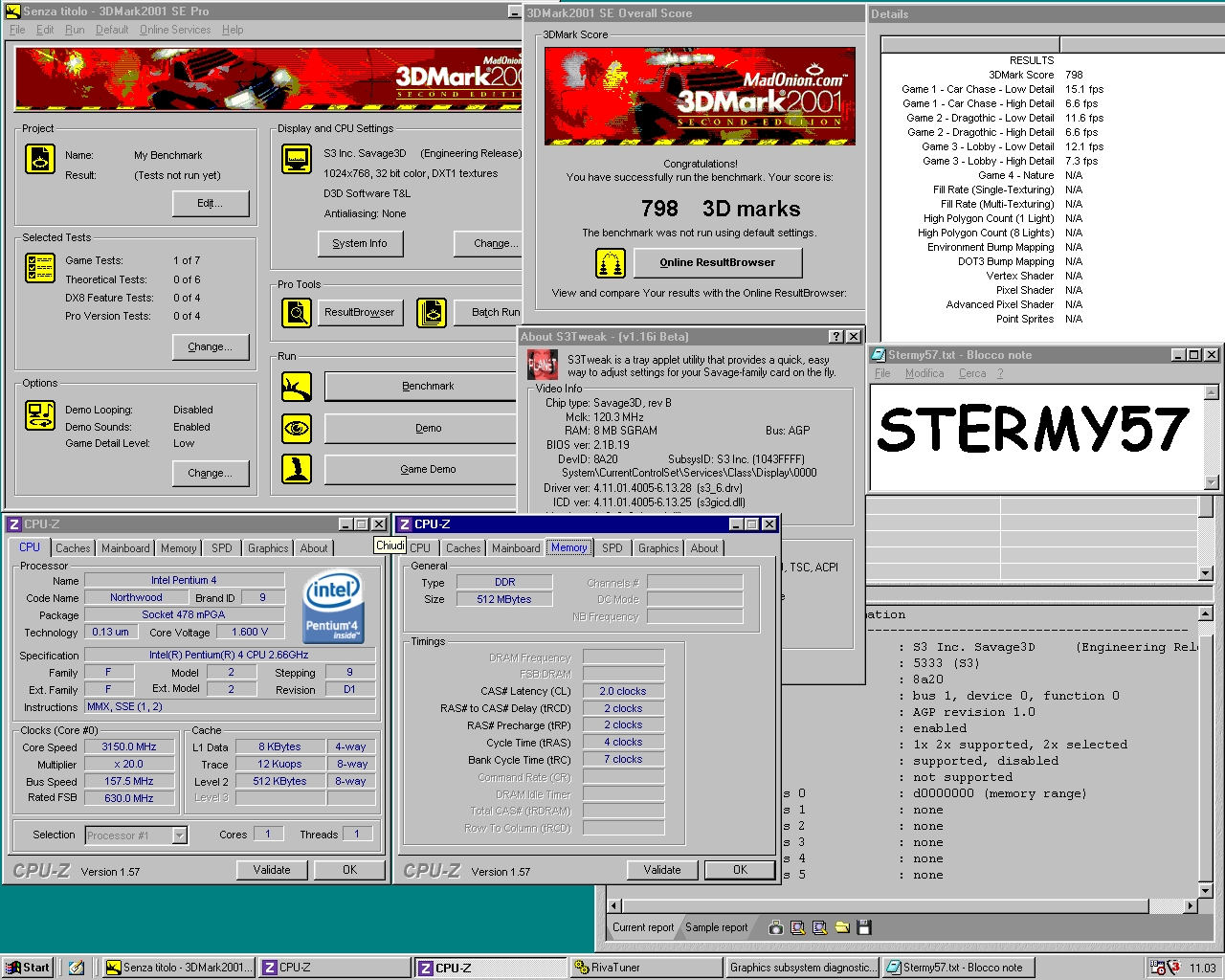Click the Game Demo button
Image resolution: width=1225 pixels, height=980 pixels.
click(x=423, y=469)
